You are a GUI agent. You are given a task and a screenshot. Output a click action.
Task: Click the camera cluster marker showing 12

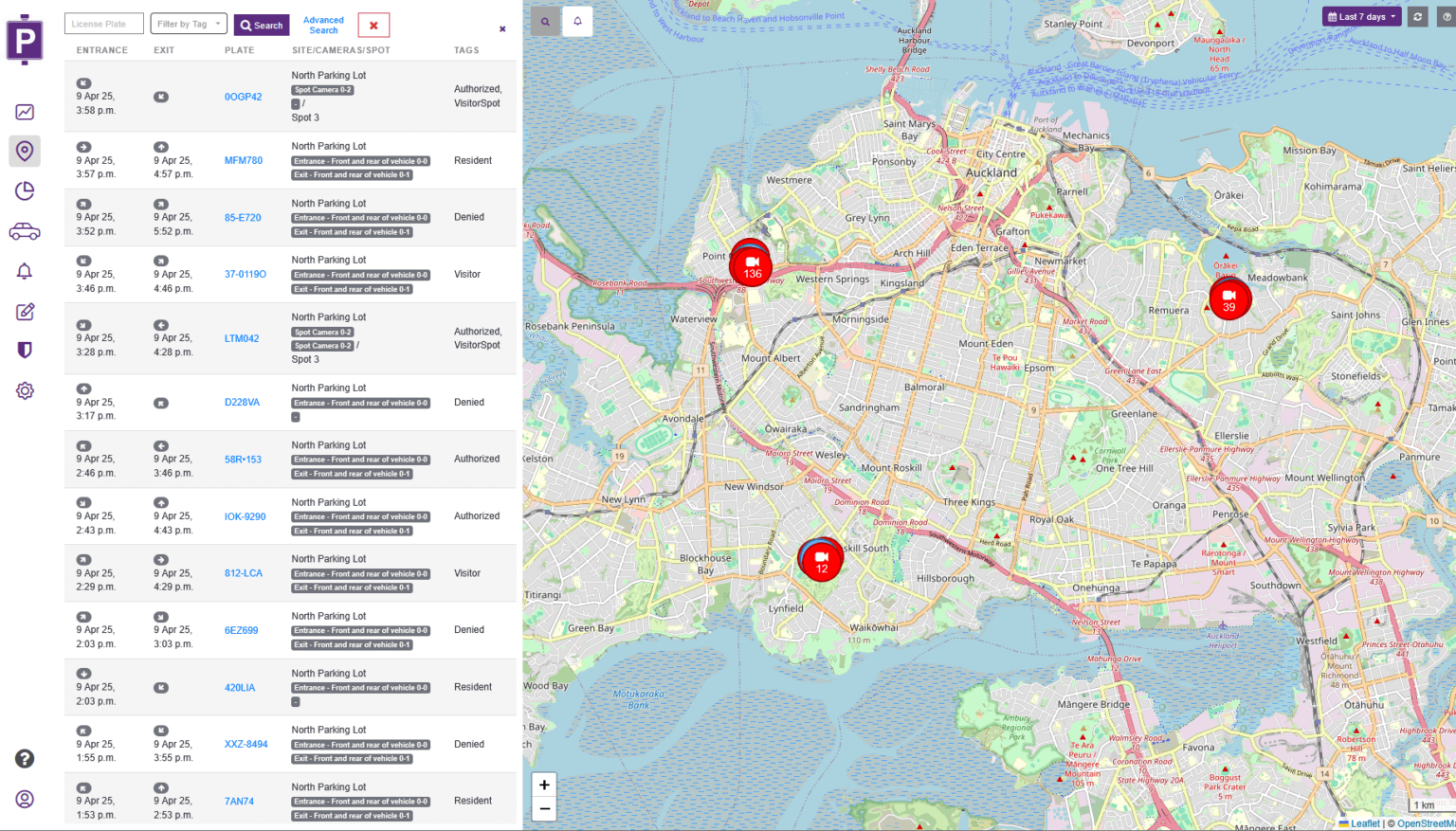[821, 561]
